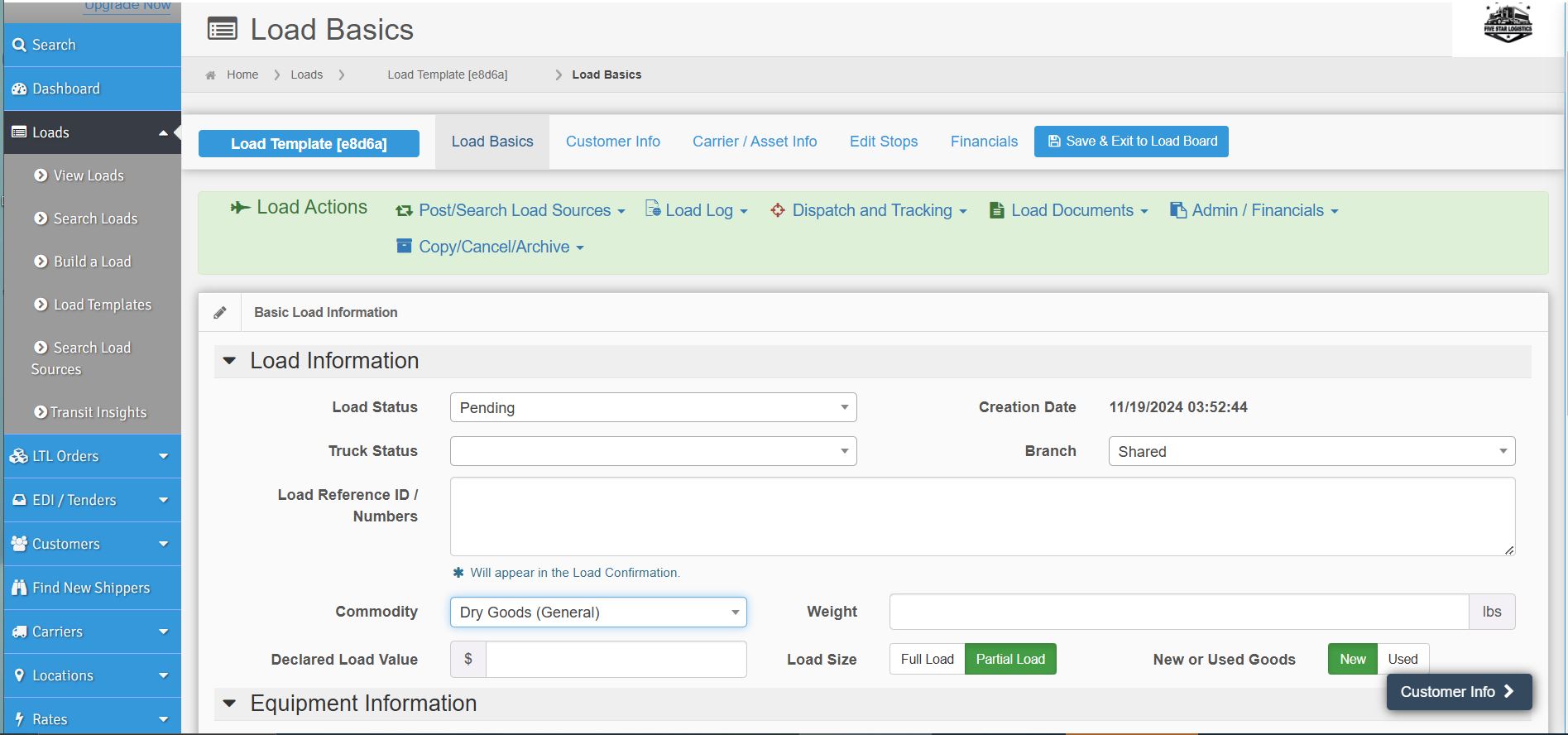This screenshot has height=735, width=1568.
Task: Expand the Rates sidebar menu arrow
Action: coord(163,720)
